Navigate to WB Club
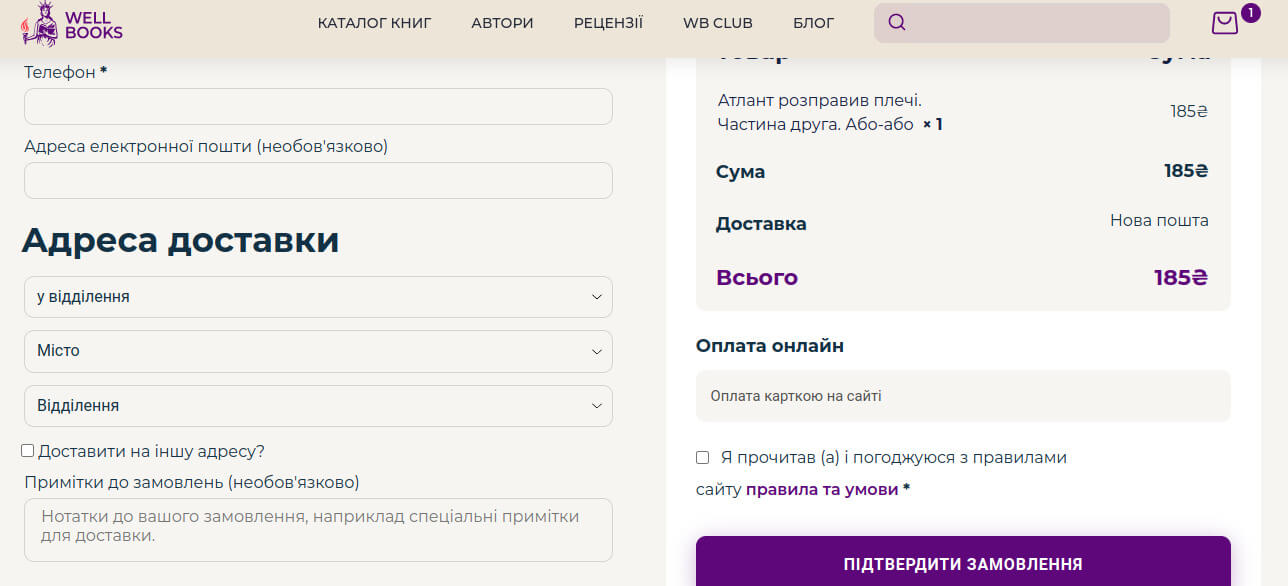Image resolution: width=1288 pixels, height=586 pixels. (717, 23)
